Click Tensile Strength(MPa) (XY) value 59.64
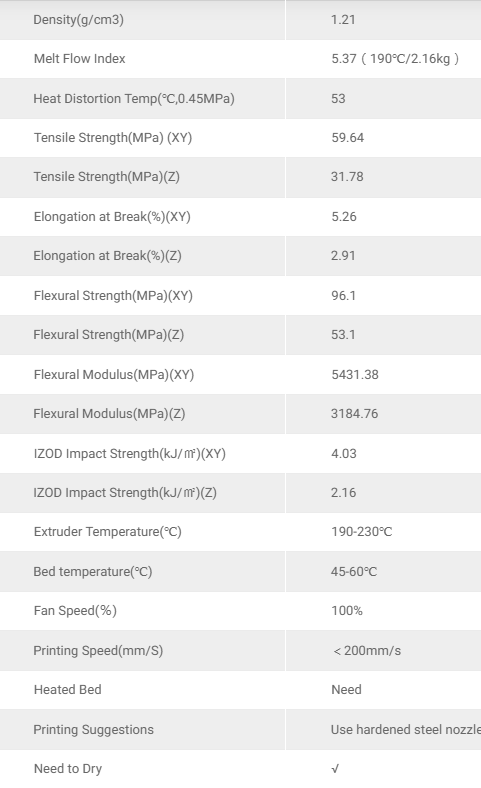This screenshot has width=481, height=788. point(347,138)
